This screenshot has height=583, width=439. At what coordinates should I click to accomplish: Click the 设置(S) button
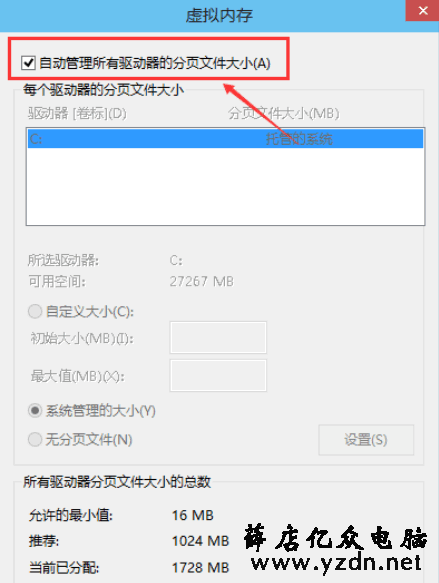pos(366,440)
